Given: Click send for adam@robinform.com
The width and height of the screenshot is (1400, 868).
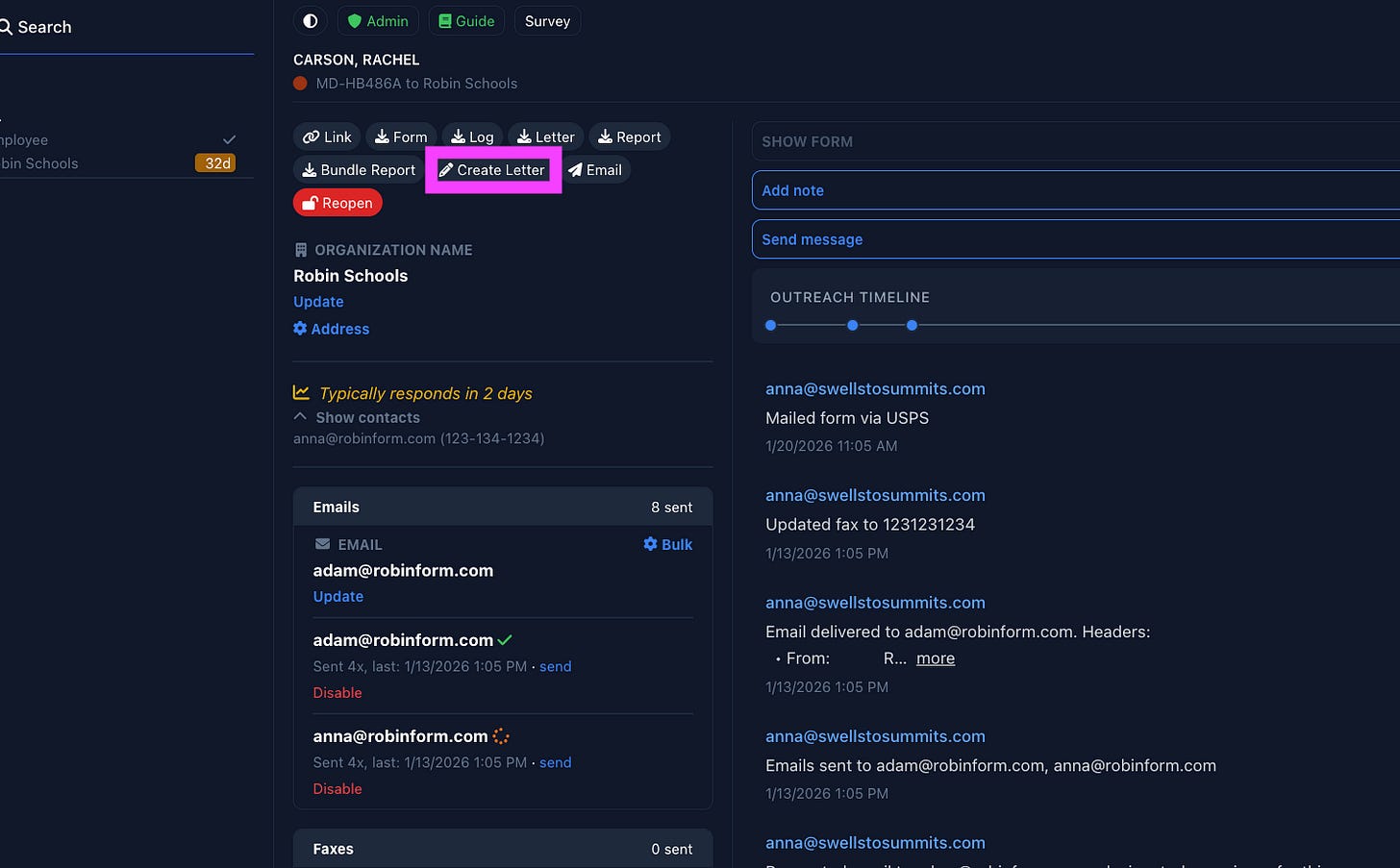Looking at the screenshot, I should 556,666.
